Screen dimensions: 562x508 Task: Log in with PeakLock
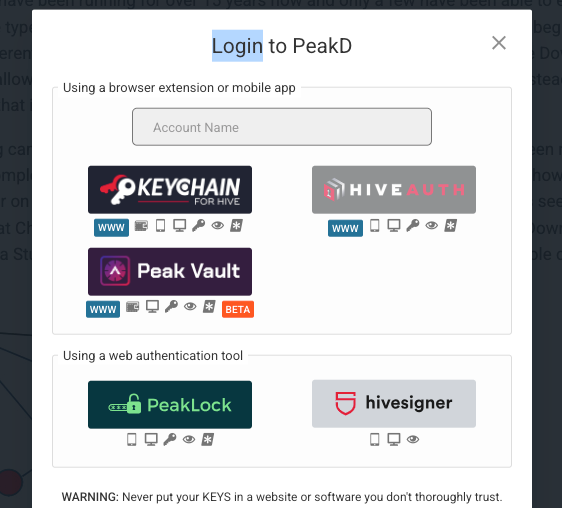coord(170,404)
